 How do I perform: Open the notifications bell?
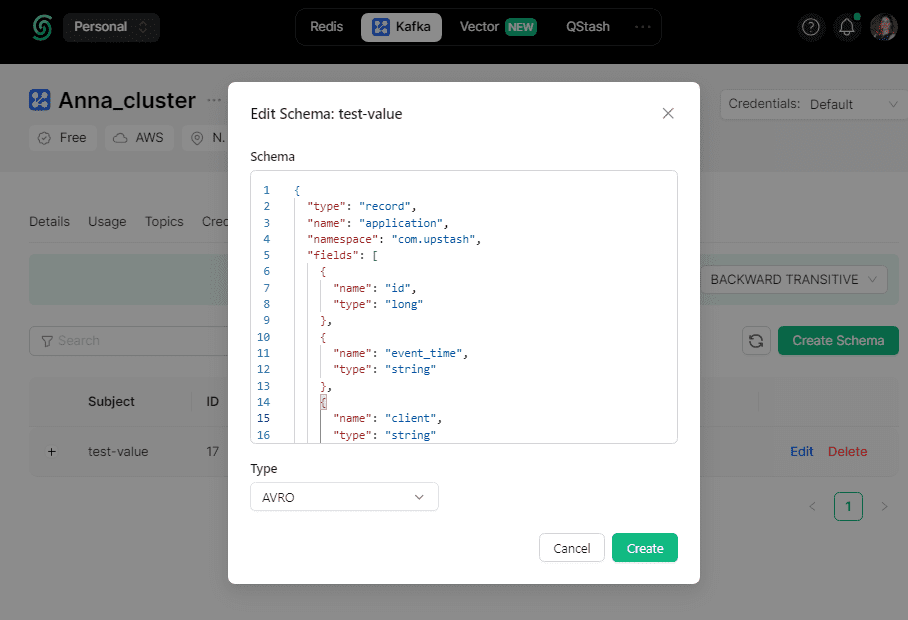point(847,27)
